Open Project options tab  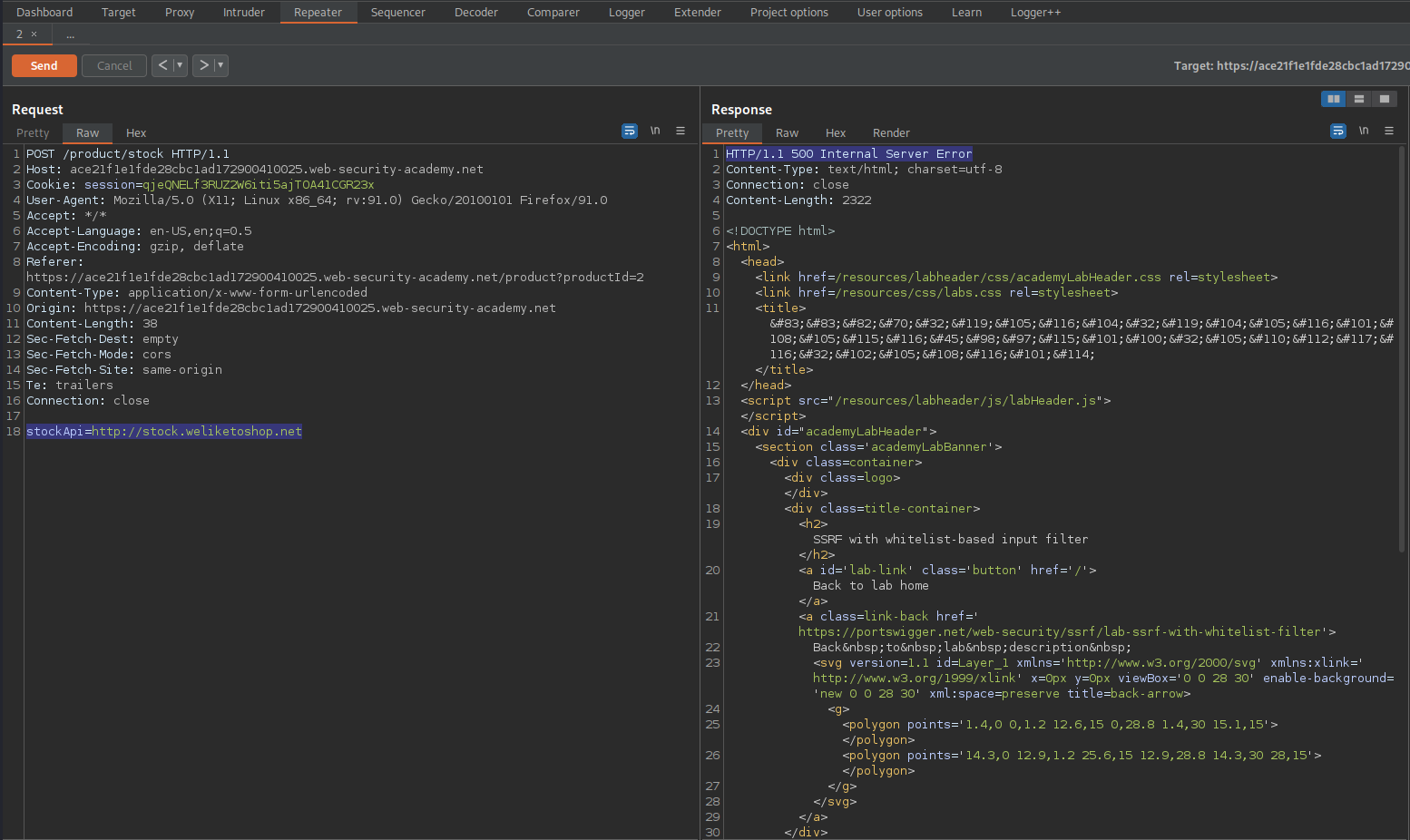pos(789,12)
